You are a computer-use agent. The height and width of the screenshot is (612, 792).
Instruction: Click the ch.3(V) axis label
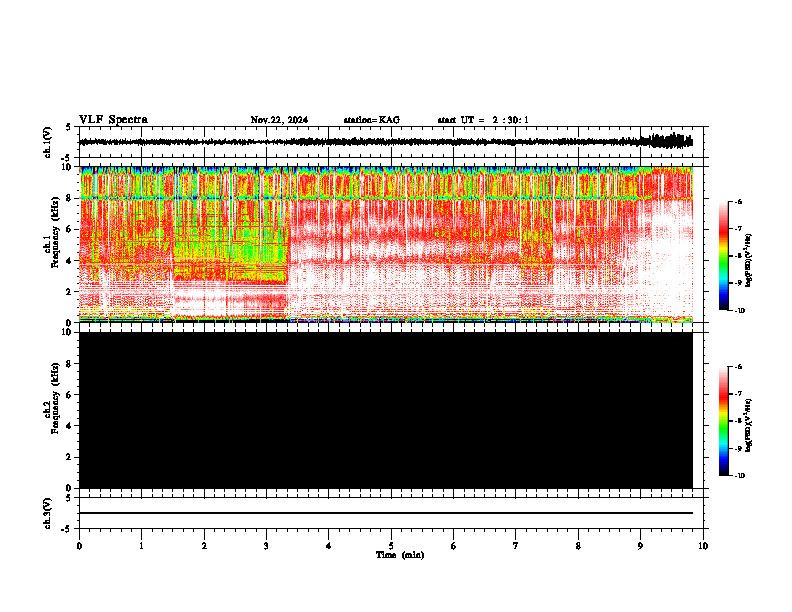coord(48,513)
